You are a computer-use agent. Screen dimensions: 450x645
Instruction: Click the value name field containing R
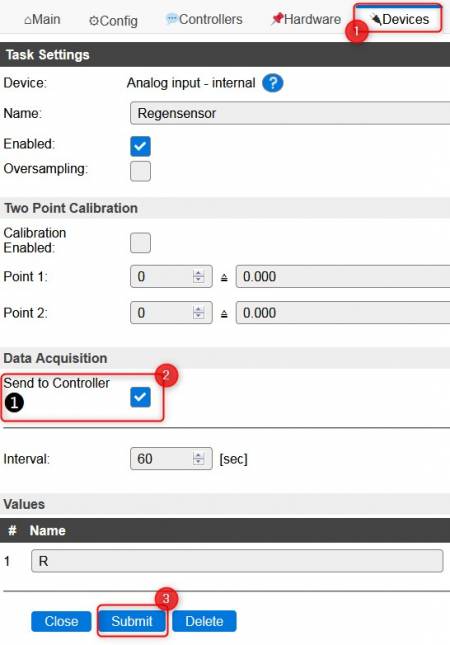click(237, 561)
